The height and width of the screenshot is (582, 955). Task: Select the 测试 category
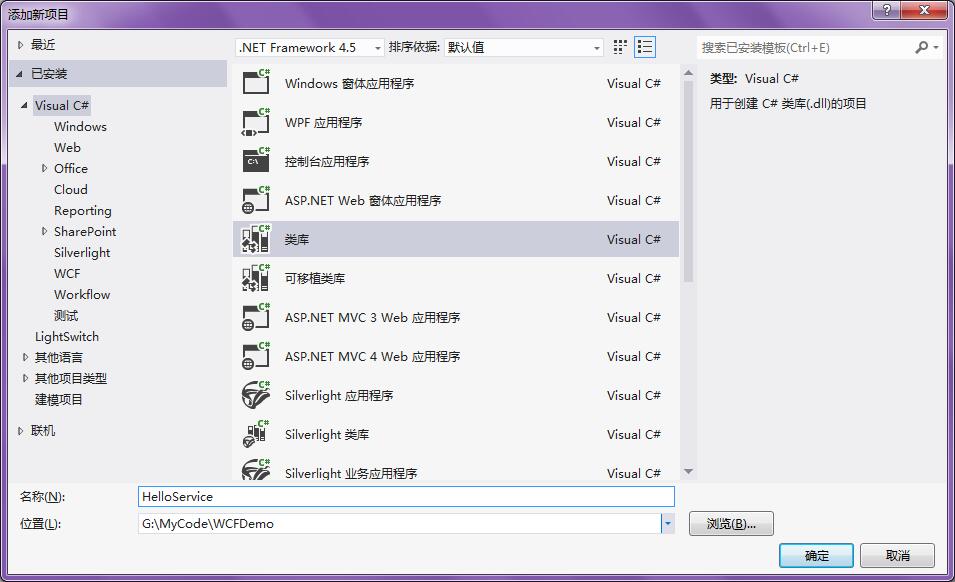66,315
